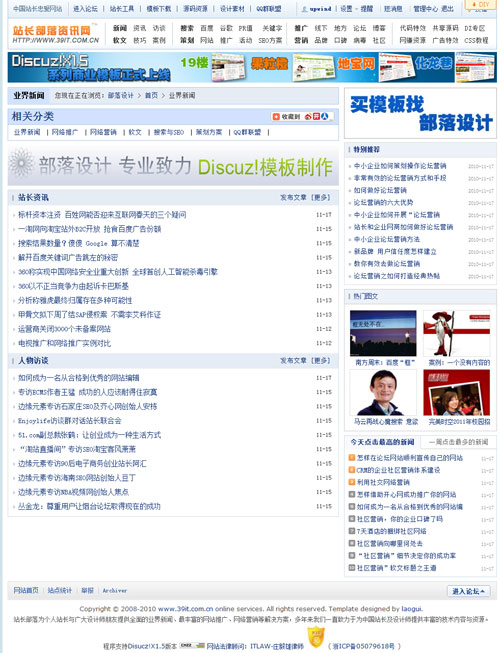This screenshot has height=653, width=500.
Task: Expand the 进入论坛 footer dropdown button
Action: [x=468, y=591]
